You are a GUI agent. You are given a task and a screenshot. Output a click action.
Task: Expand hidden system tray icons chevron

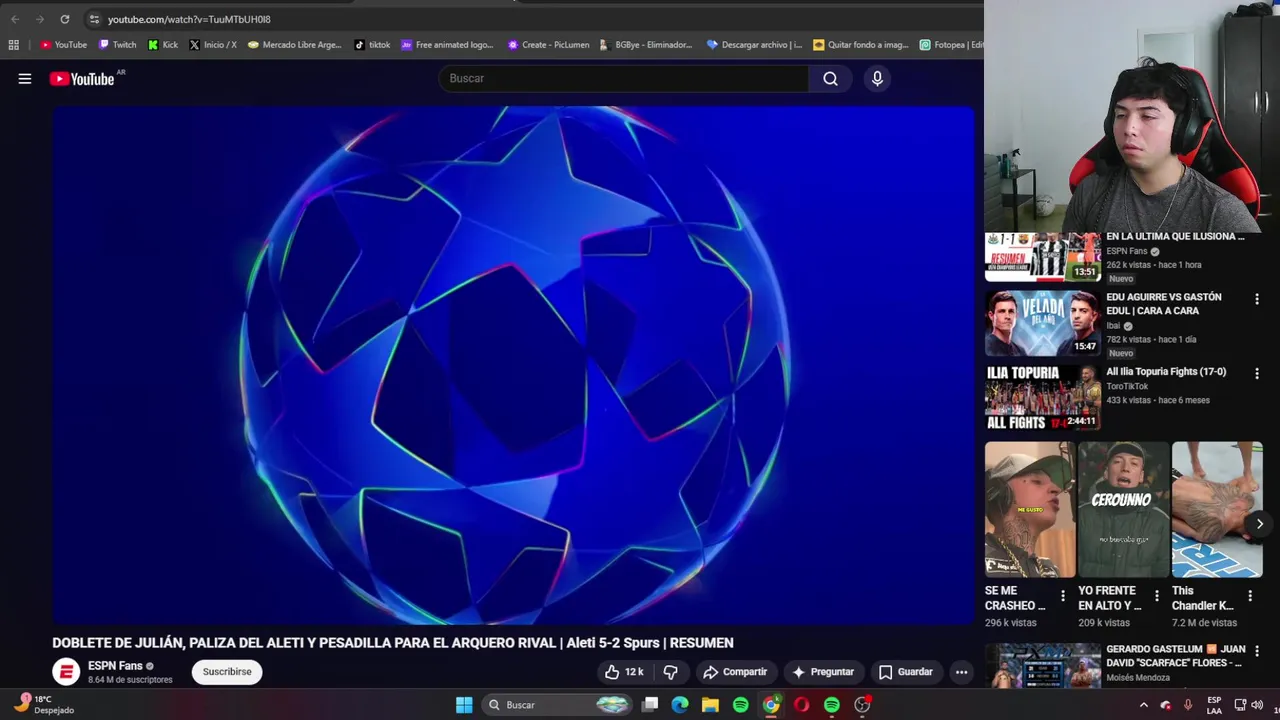click(x=1144, y=705)
